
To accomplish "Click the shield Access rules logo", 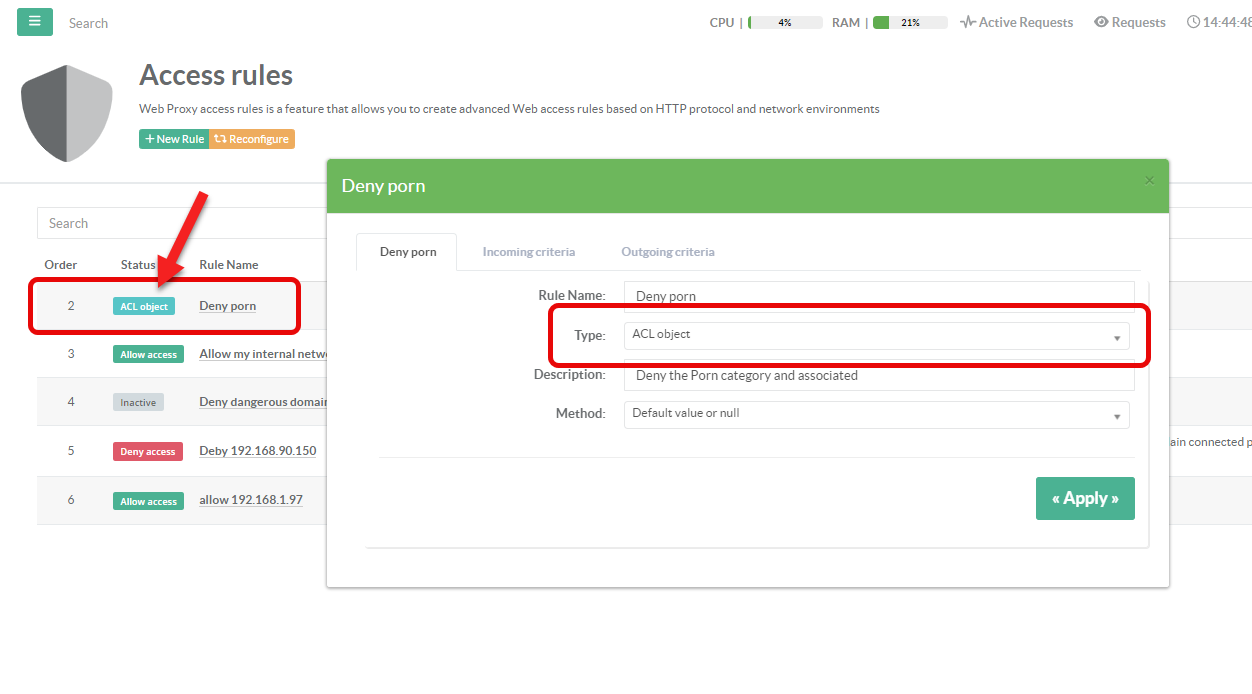I will click(66, 113).
